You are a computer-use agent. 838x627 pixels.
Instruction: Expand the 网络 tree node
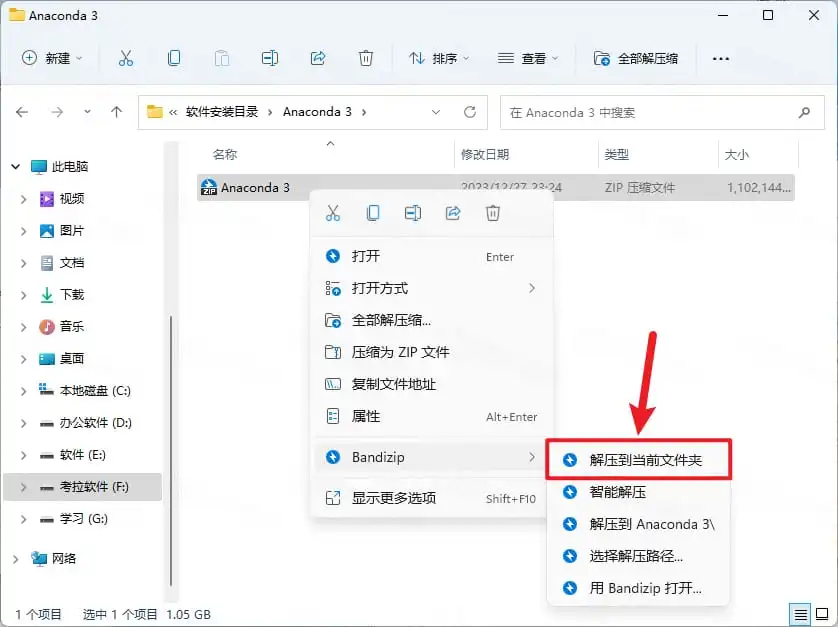click(15, 559)
